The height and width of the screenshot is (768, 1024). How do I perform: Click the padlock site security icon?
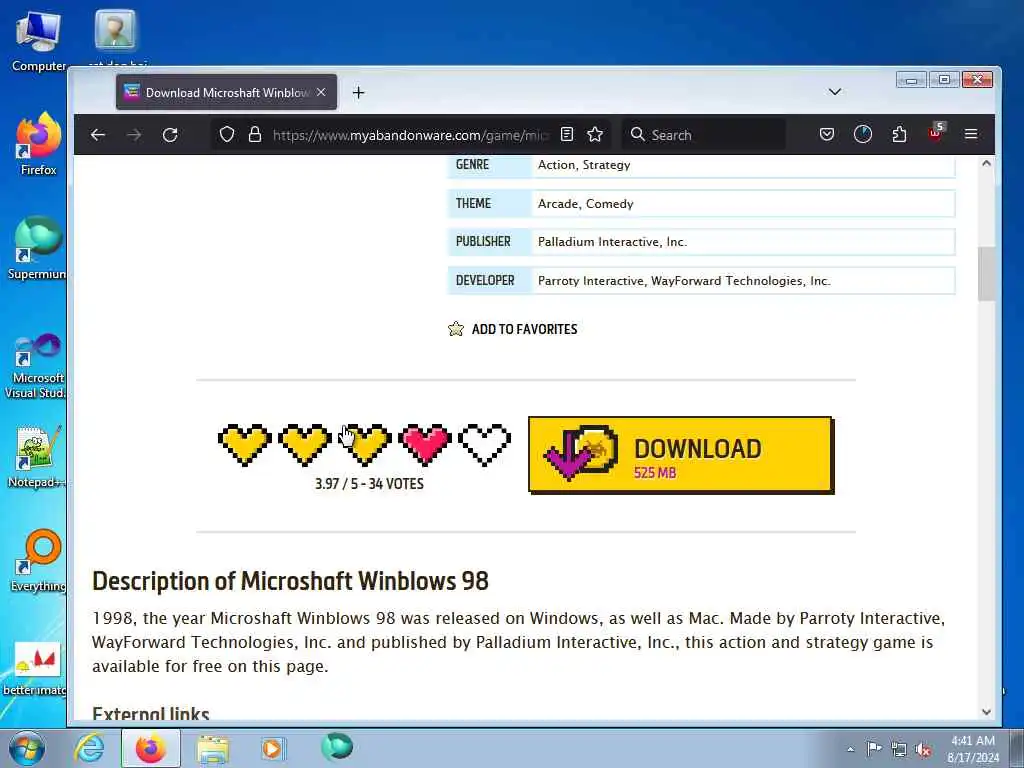tap(255, 135)
